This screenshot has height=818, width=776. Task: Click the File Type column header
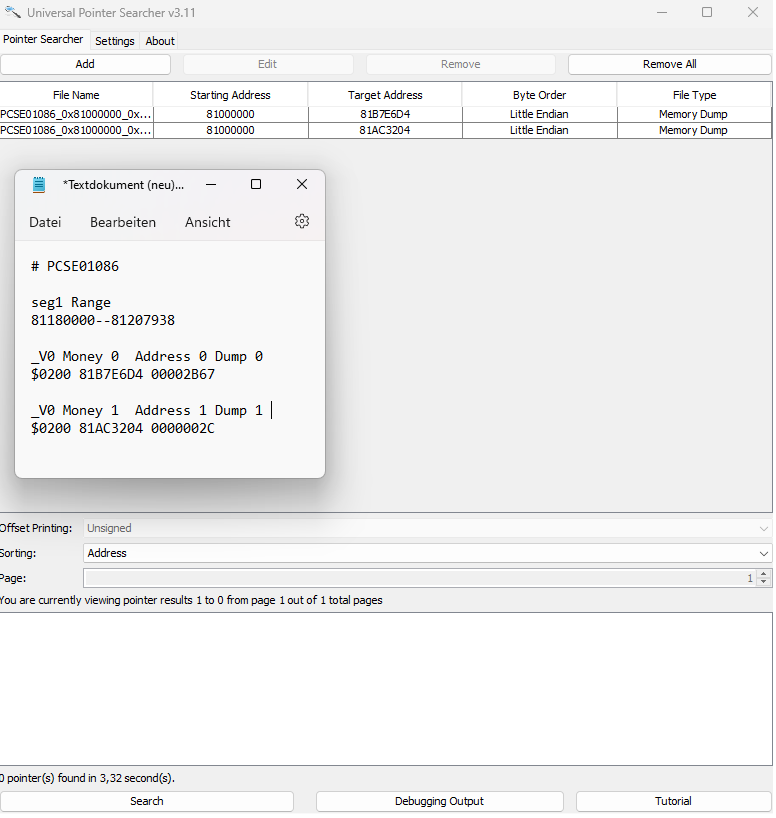(694, 95)
